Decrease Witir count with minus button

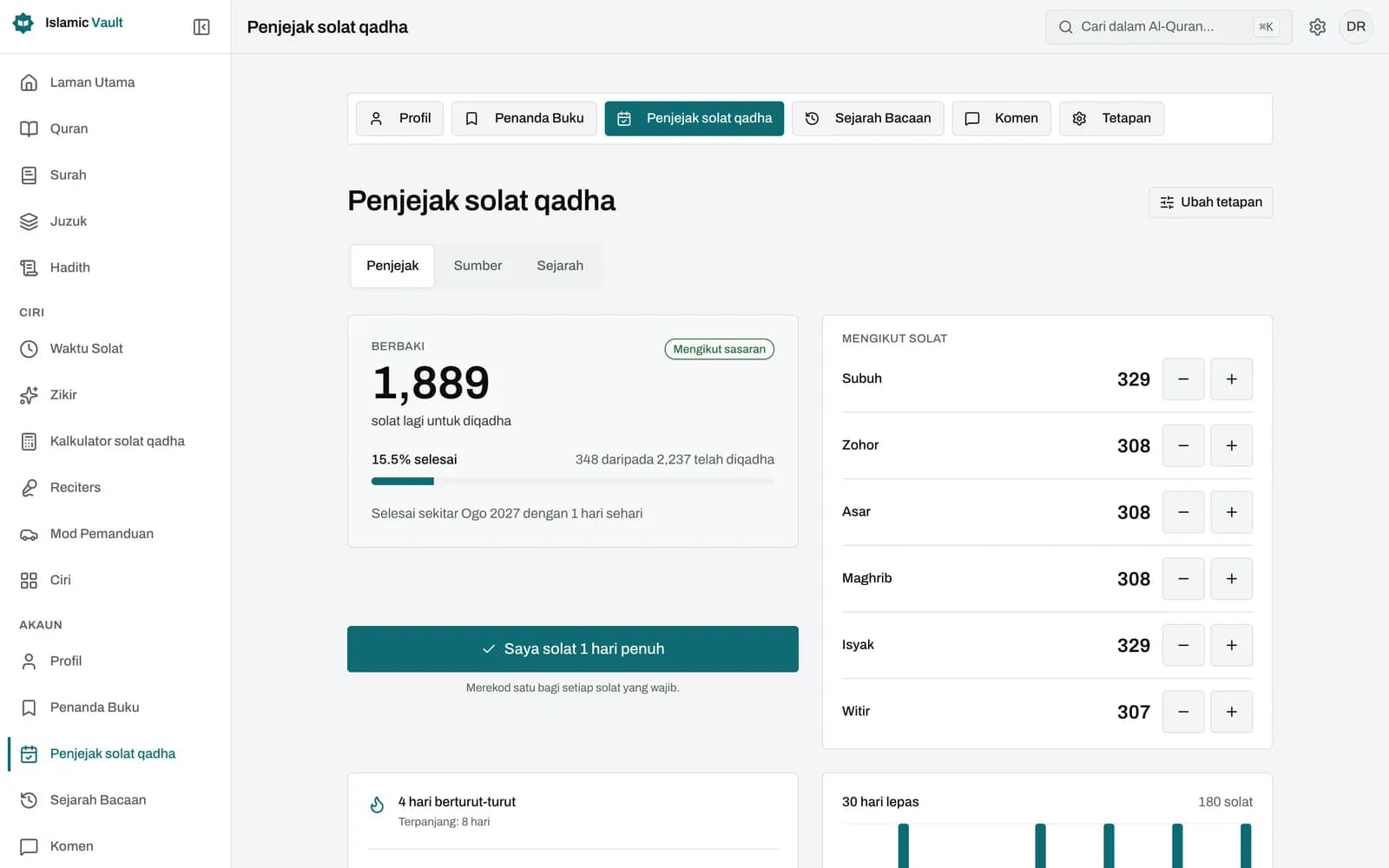click(1183, 712)
